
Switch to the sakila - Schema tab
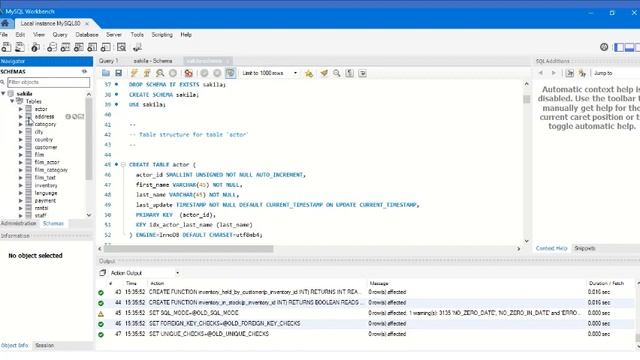point(153,61)
